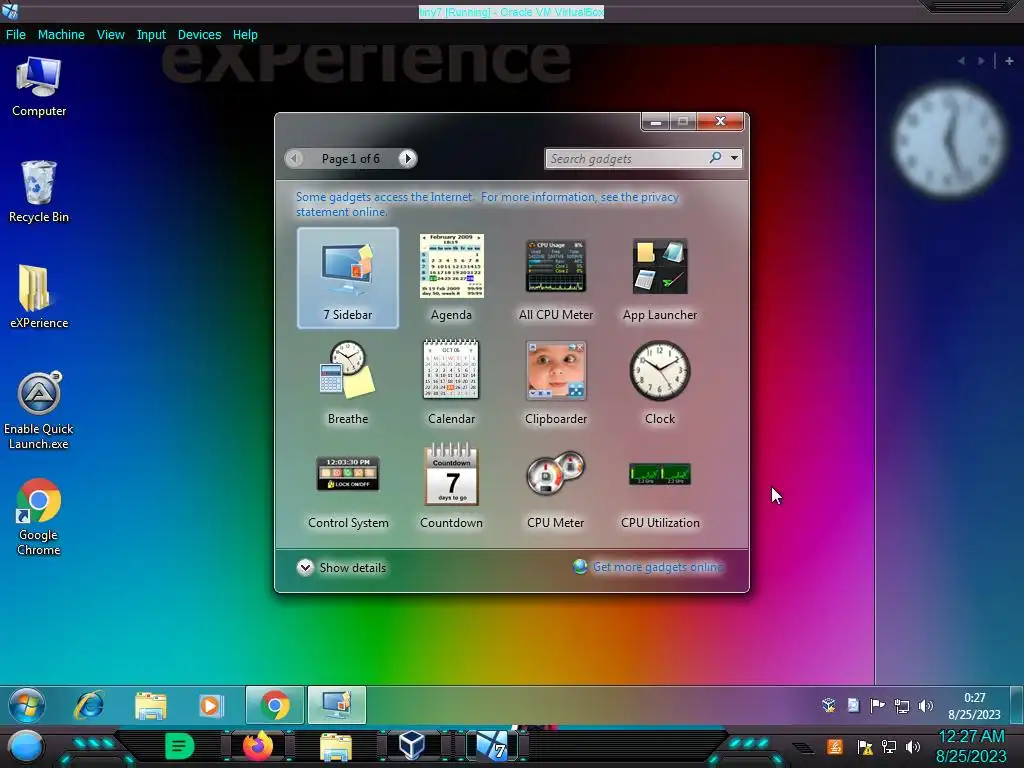The height and width of the screenshot is (768, 1024).
Task: Open VirtualBox Manager on host taskbar
Action: (412, 746)
